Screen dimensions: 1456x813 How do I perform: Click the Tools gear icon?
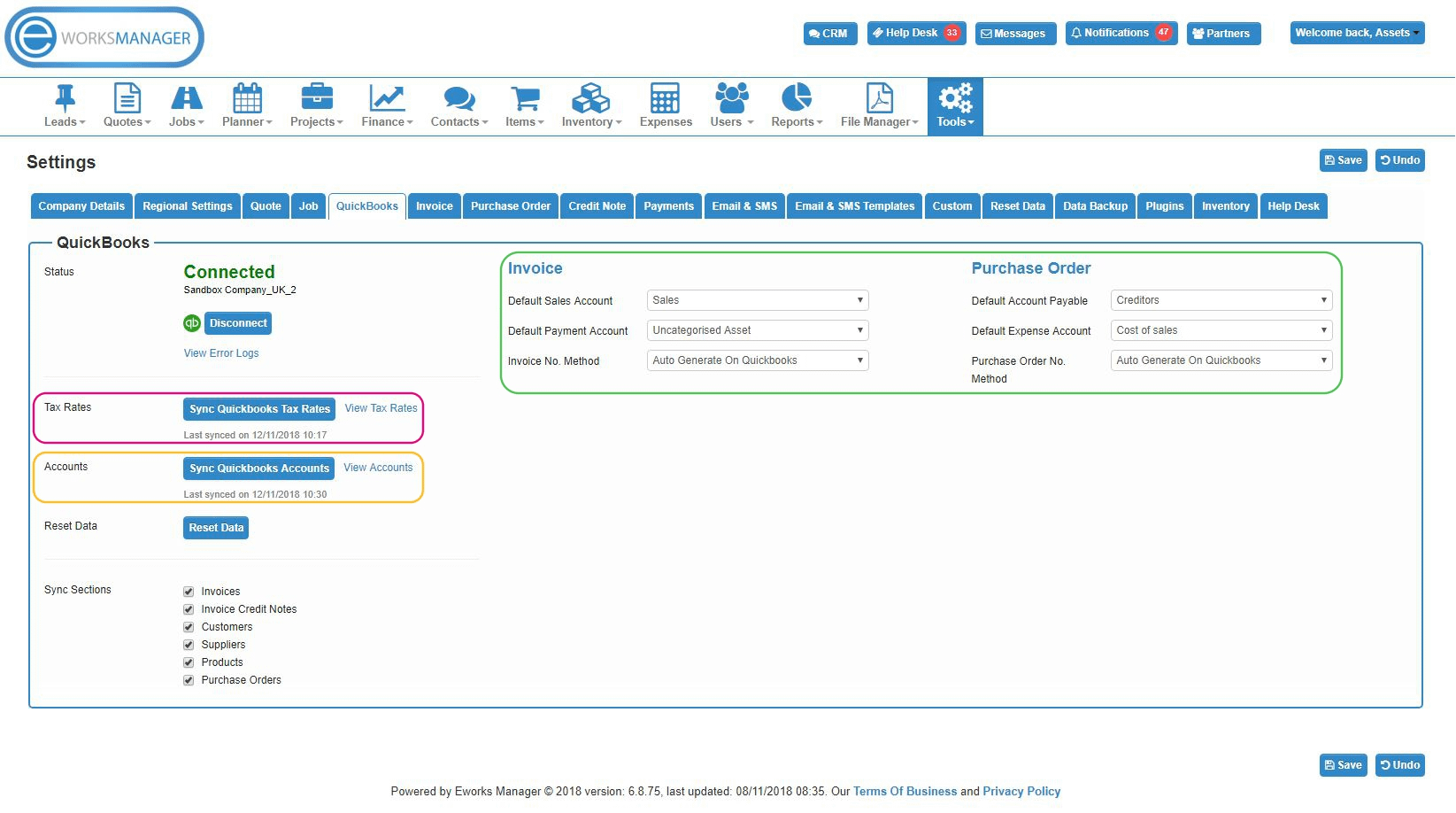click(x=953, y=98)
